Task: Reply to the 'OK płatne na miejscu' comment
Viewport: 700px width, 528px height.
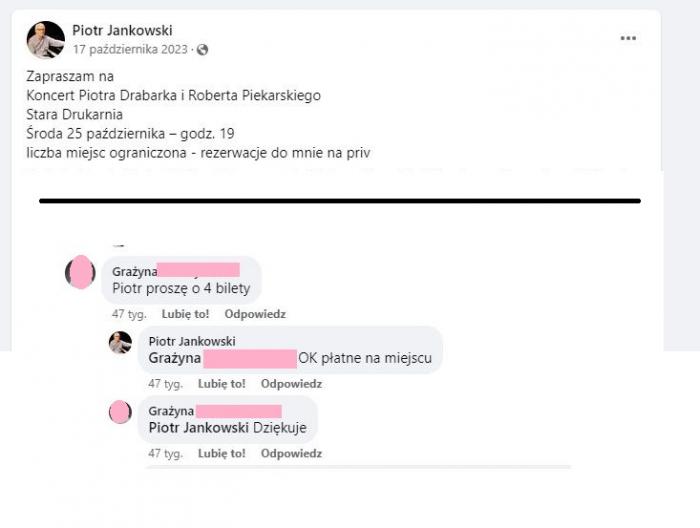Action: 291,384
